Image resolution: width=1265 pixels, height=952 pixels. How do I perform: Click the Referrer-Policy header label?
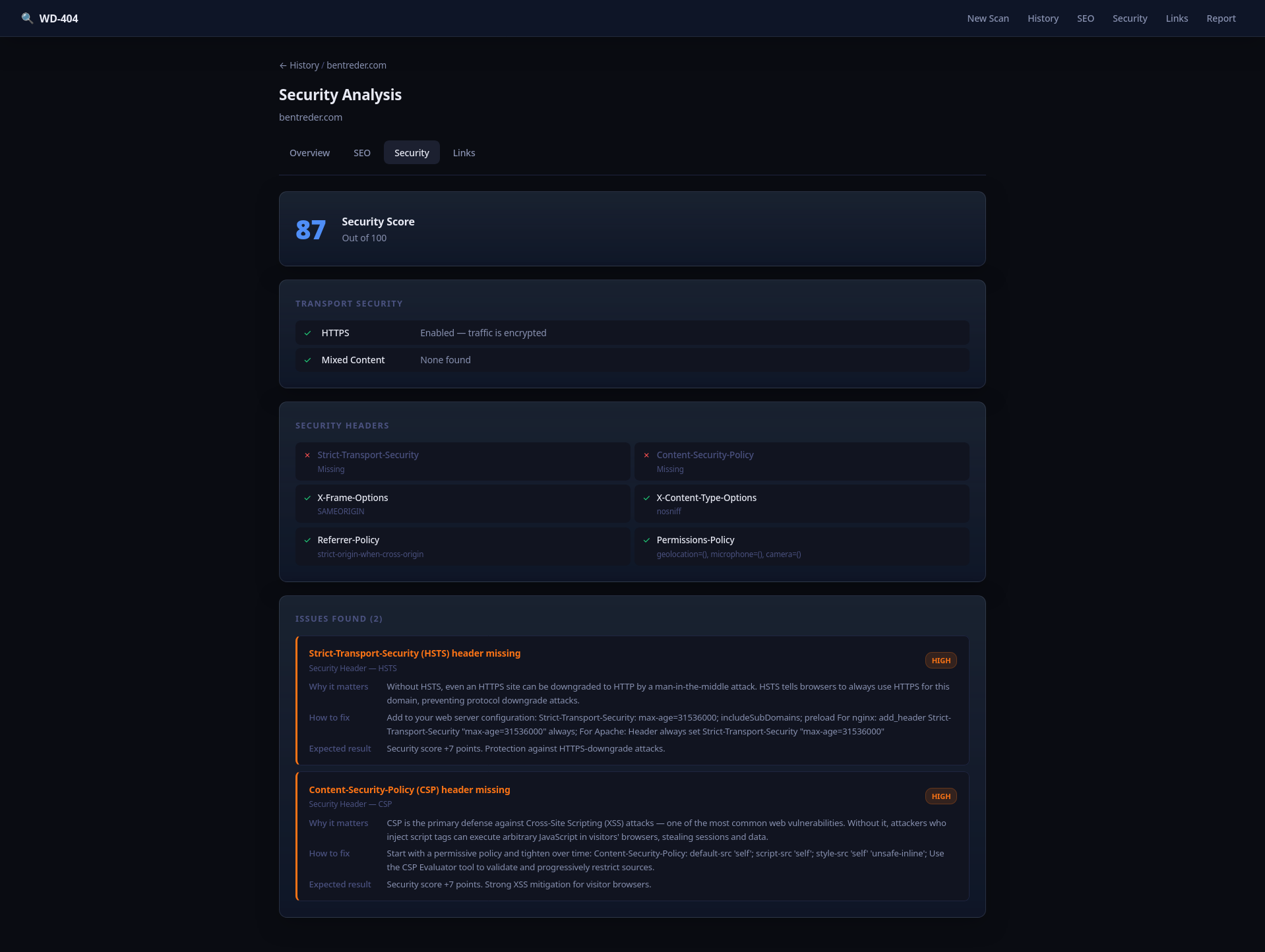click(x=348, y=540)
